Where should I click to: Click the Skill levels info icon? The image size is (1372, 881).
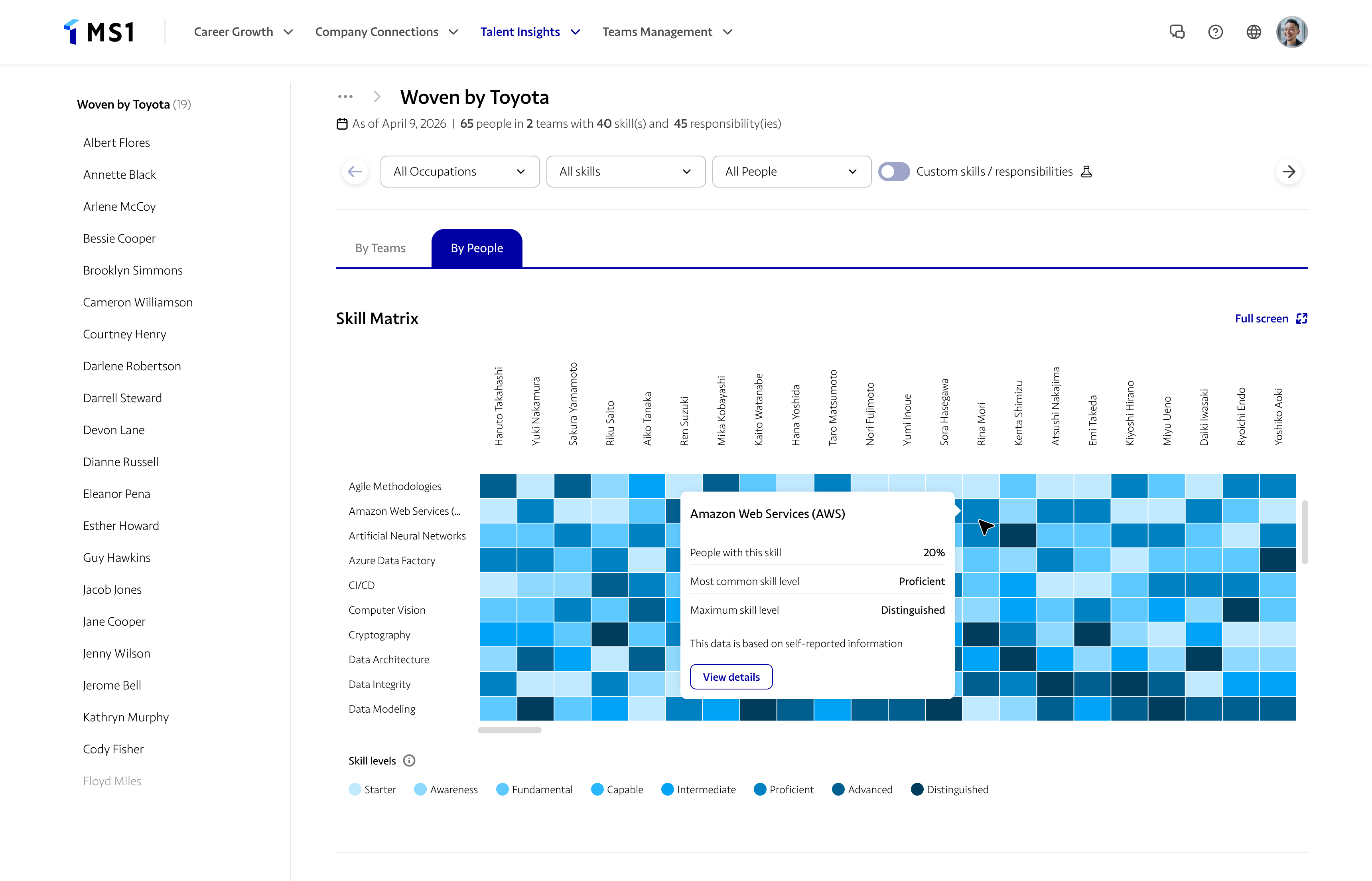(x=409, y=760)
